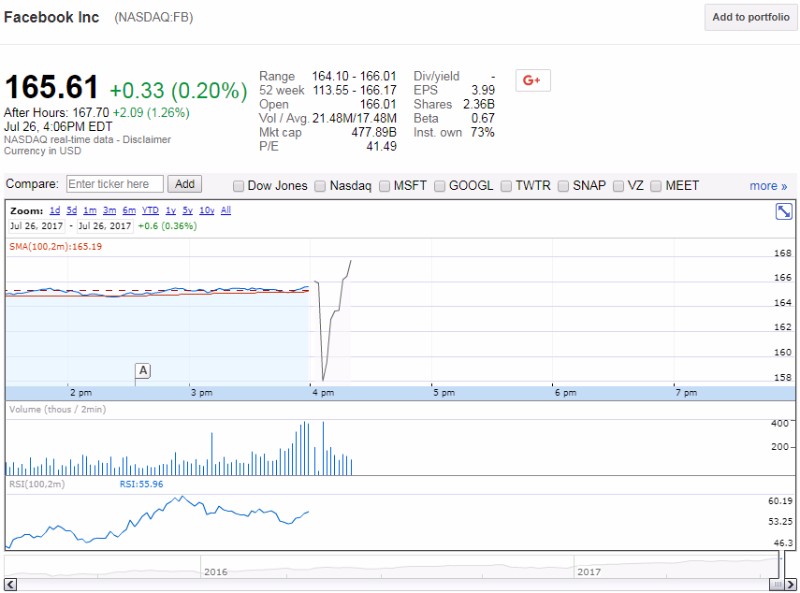Enable MSFT comparison checkbox

pos(384,186)
